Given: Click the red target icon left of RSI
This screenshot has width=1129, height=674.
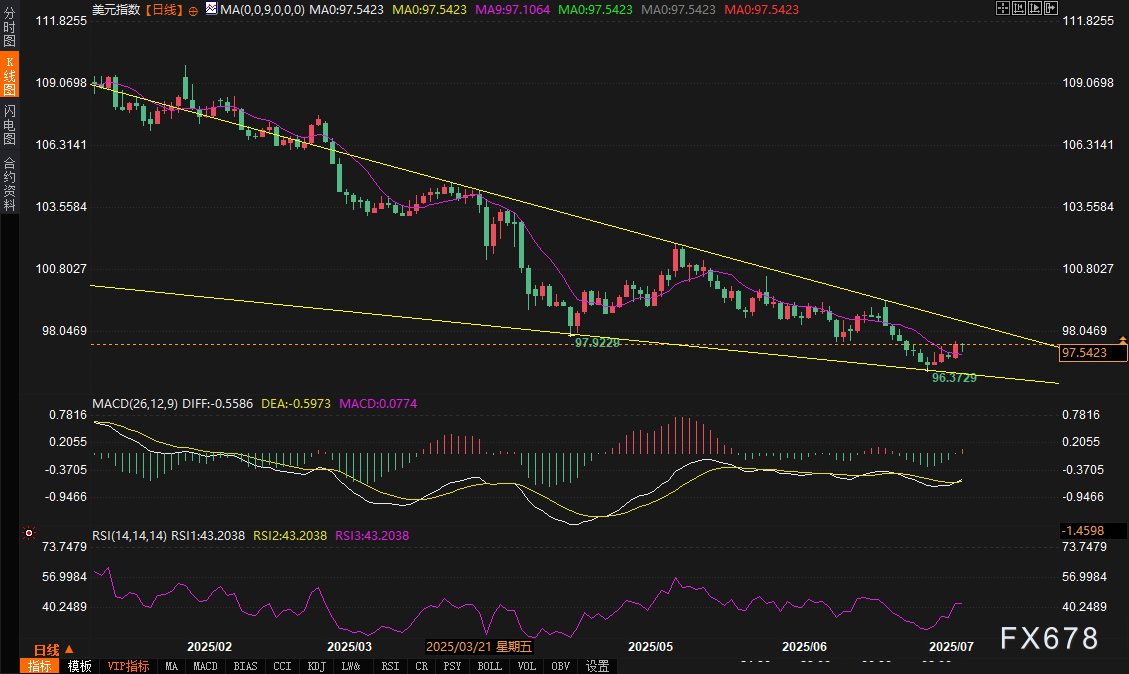Looking at the screenshot, I should (x=27, y=534).
